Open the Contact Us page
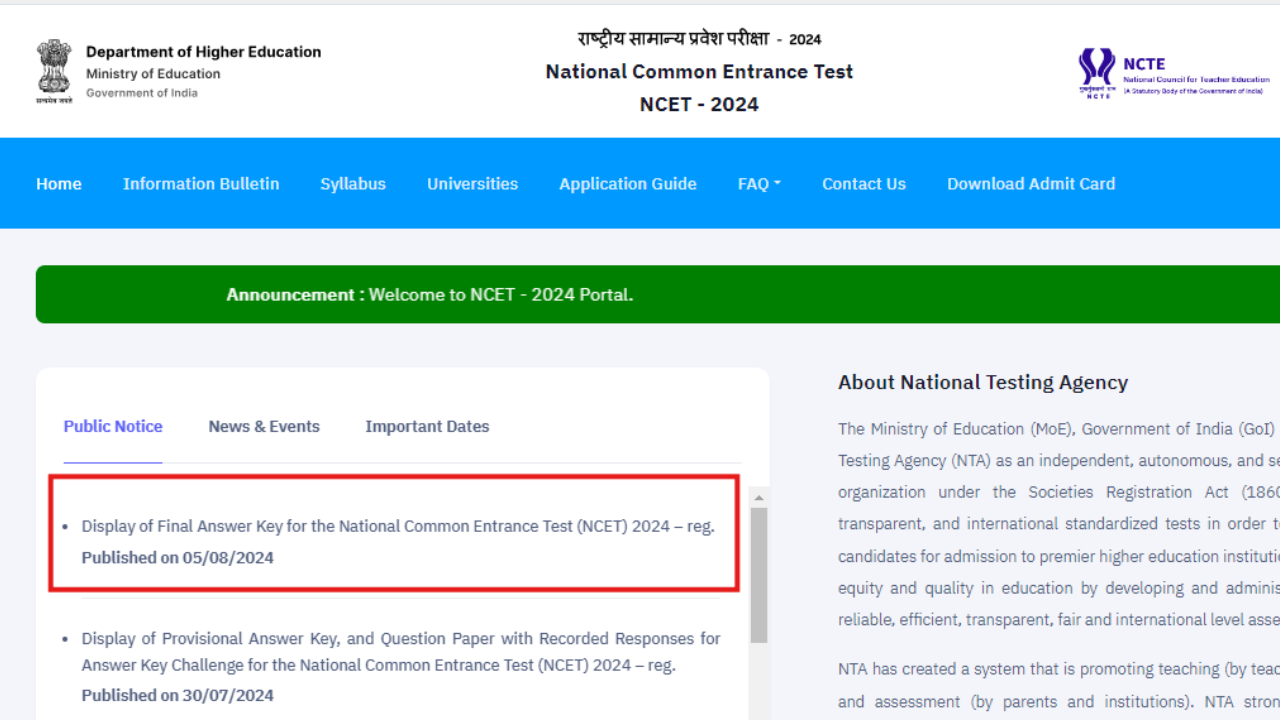The width and height of the screenshot is (1280, 720). [x=864, y=183]
